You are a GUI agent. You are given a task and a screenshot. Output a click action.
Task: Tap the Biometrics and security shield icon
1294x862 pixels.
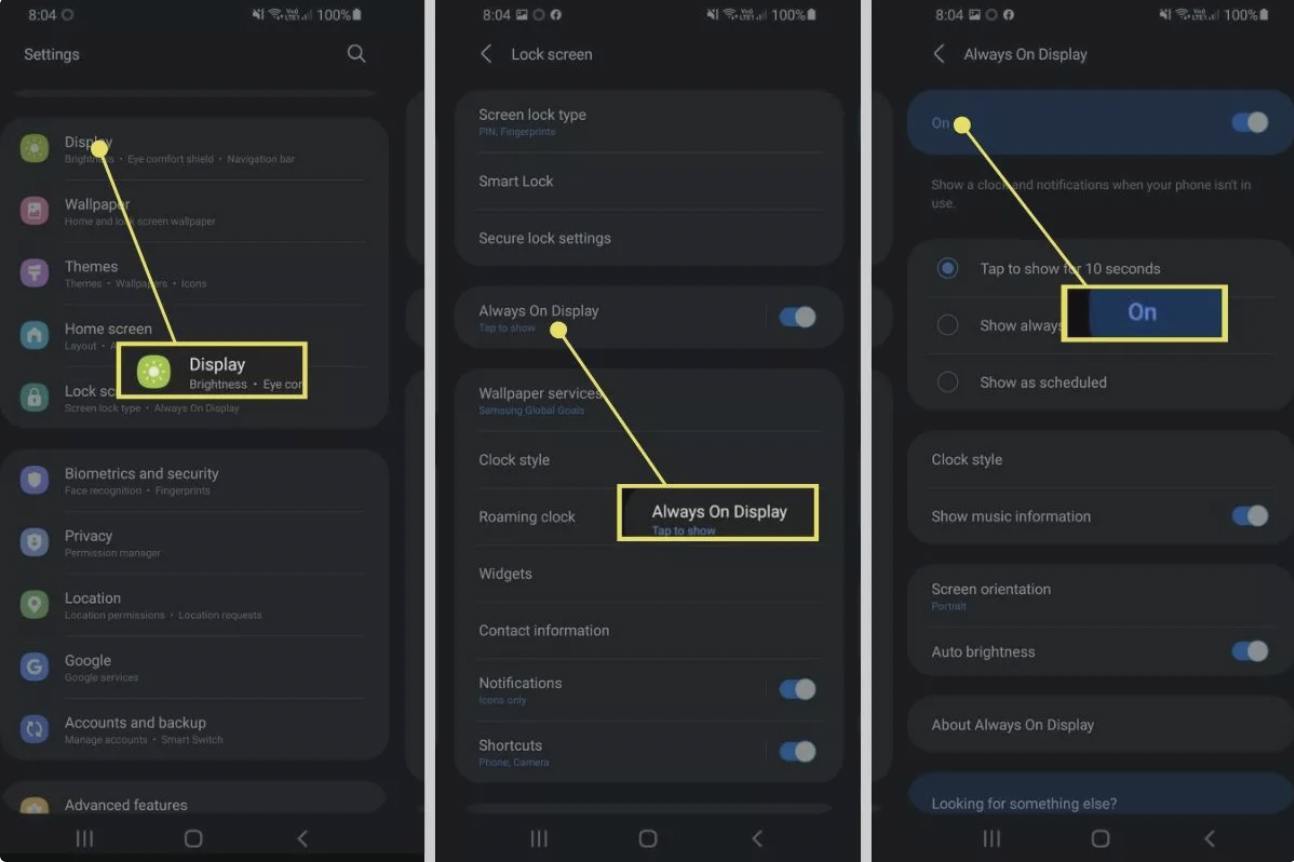(35, 481)
